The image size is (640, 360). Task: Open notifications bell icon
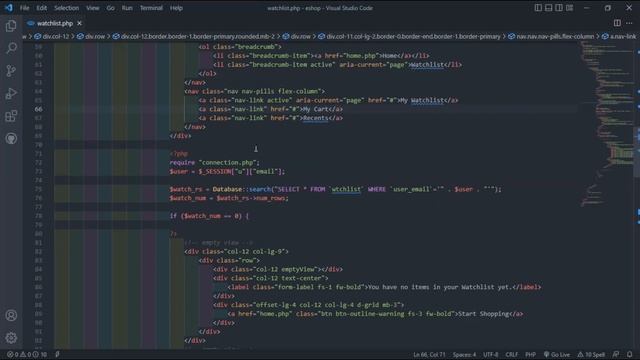click(629, 354)
